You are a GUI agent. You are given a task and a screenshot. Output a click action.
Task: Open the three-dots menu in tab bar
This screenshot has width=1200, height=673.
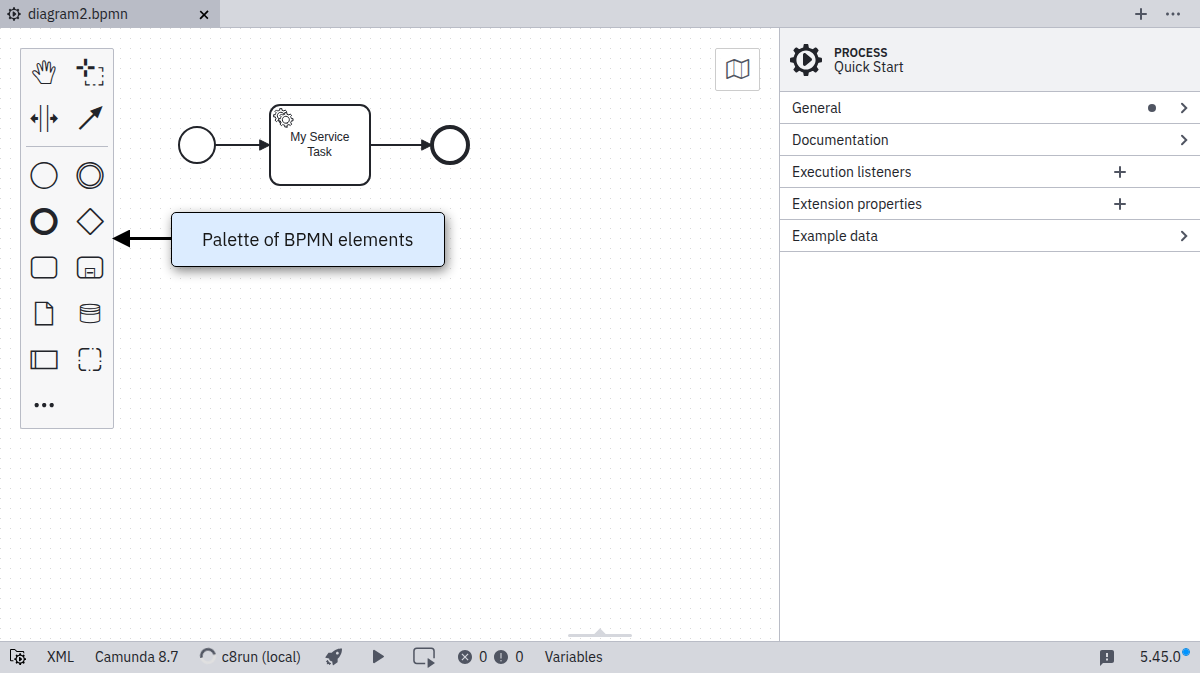click(1173, 14)
